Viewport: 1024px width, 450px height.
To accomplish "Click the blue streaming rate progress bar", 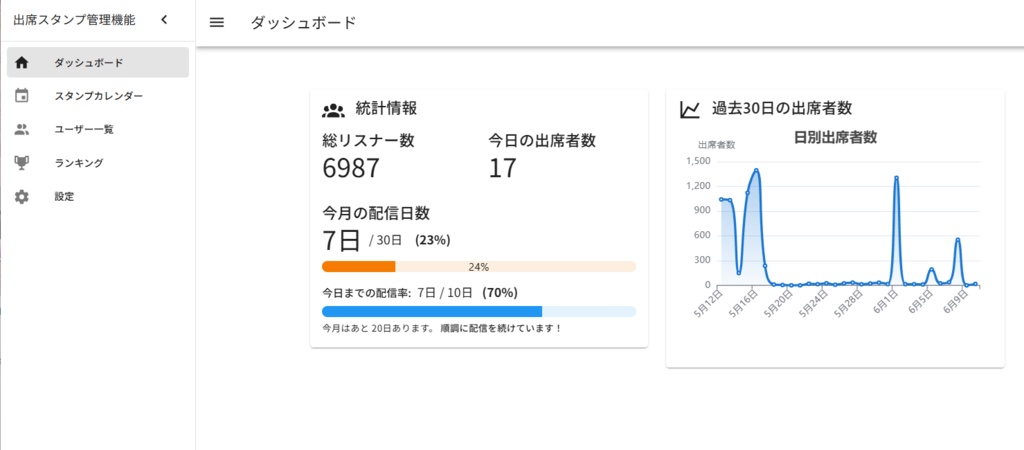I will 478,311.
